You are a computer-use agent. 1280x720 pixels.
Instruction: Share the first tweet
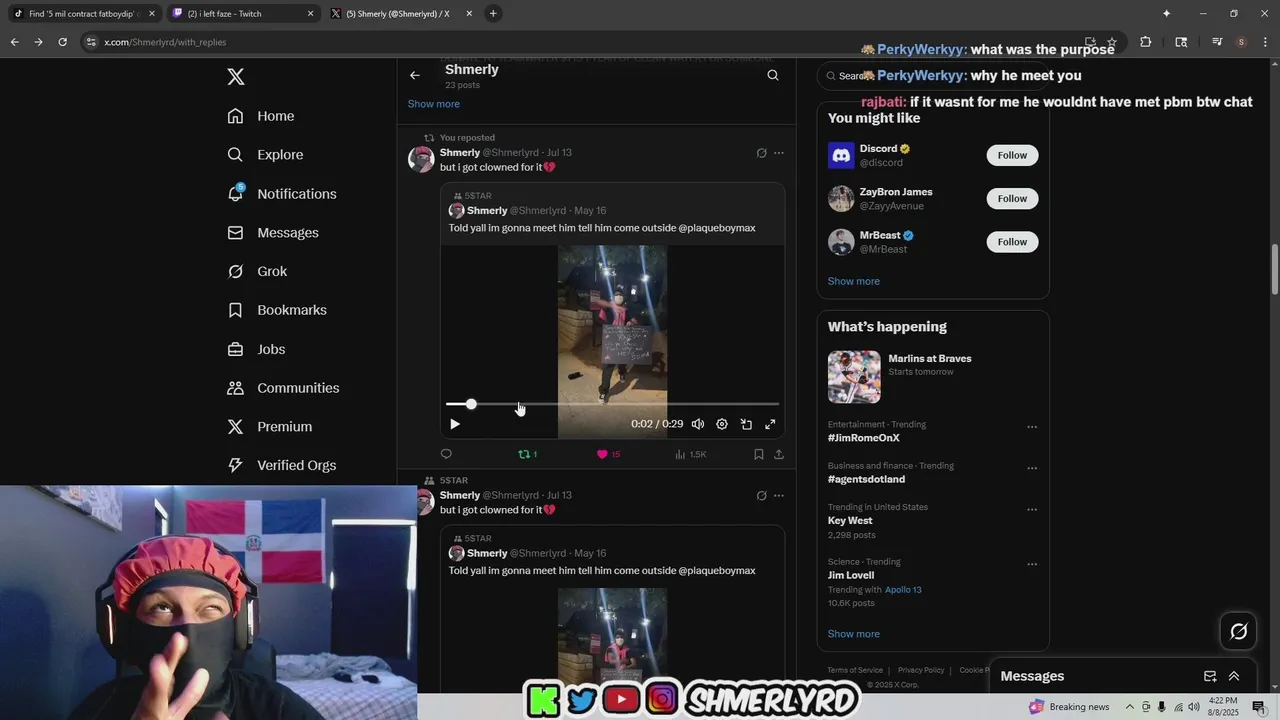(779, 454)
